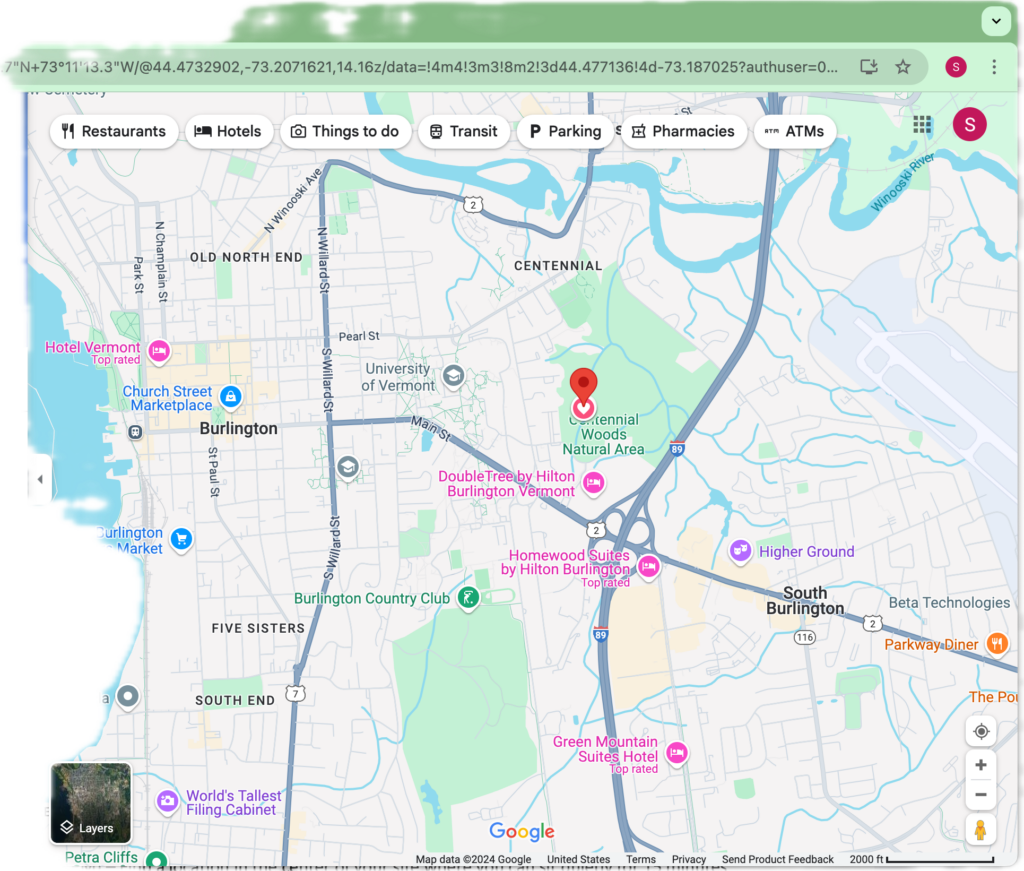Show your location with the target icon

point(981,731)
